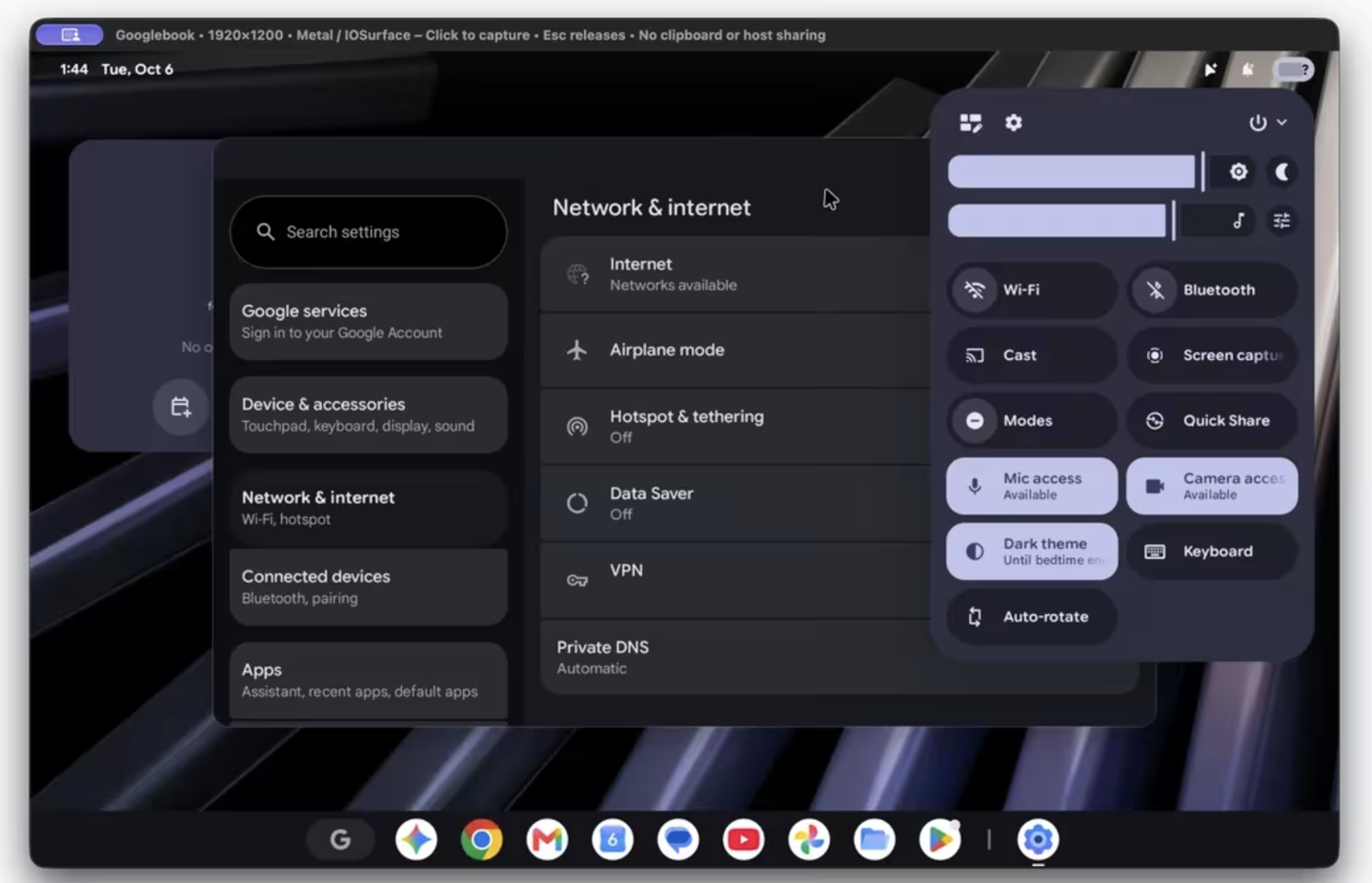
Task: Launch YouTube from the taskbar
Action: [x=743, y=839]
